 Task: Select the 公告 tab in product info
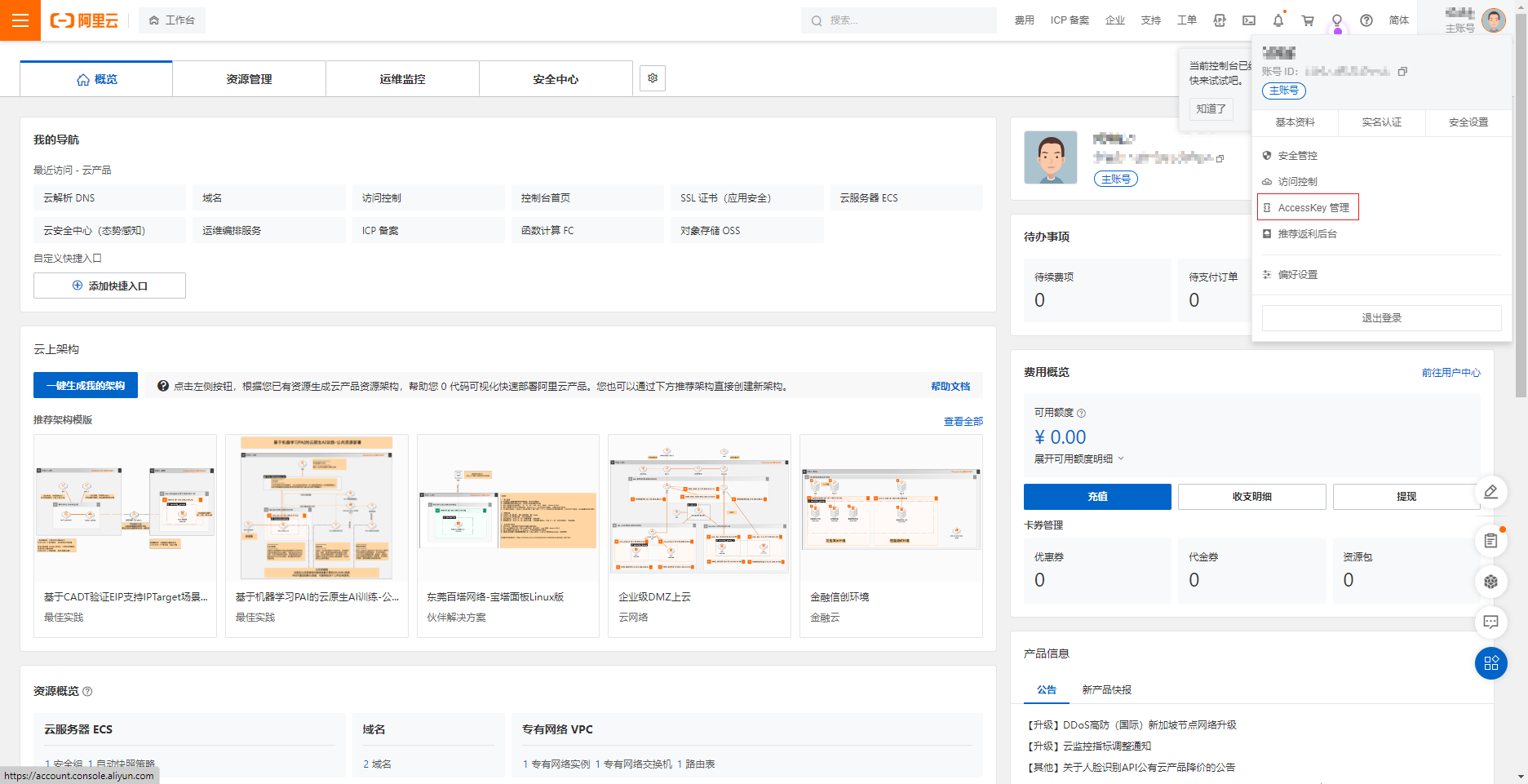[1047, 690]
